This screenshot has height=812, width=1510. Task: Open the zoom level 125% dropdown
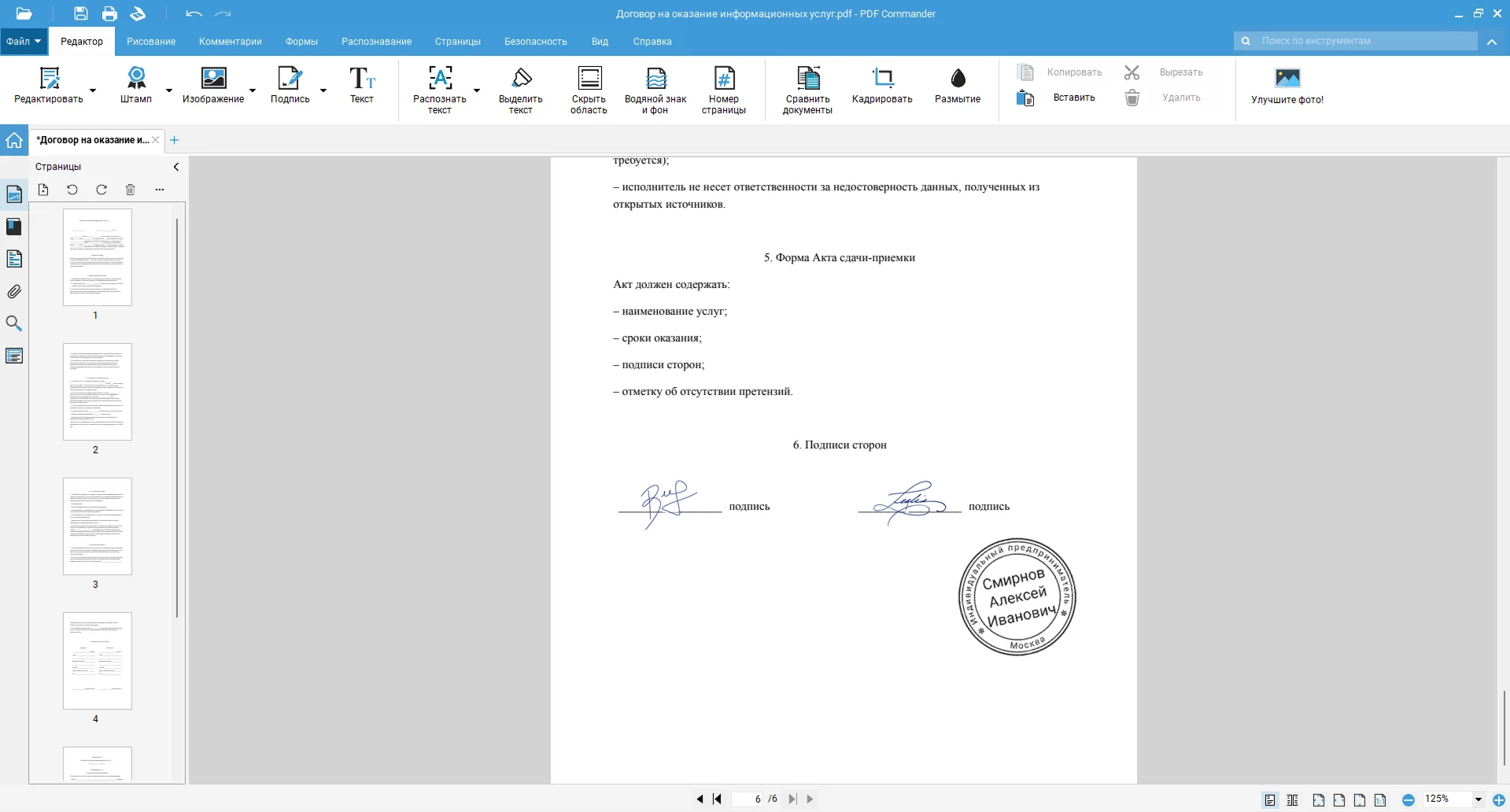(x=1478, y=799)
